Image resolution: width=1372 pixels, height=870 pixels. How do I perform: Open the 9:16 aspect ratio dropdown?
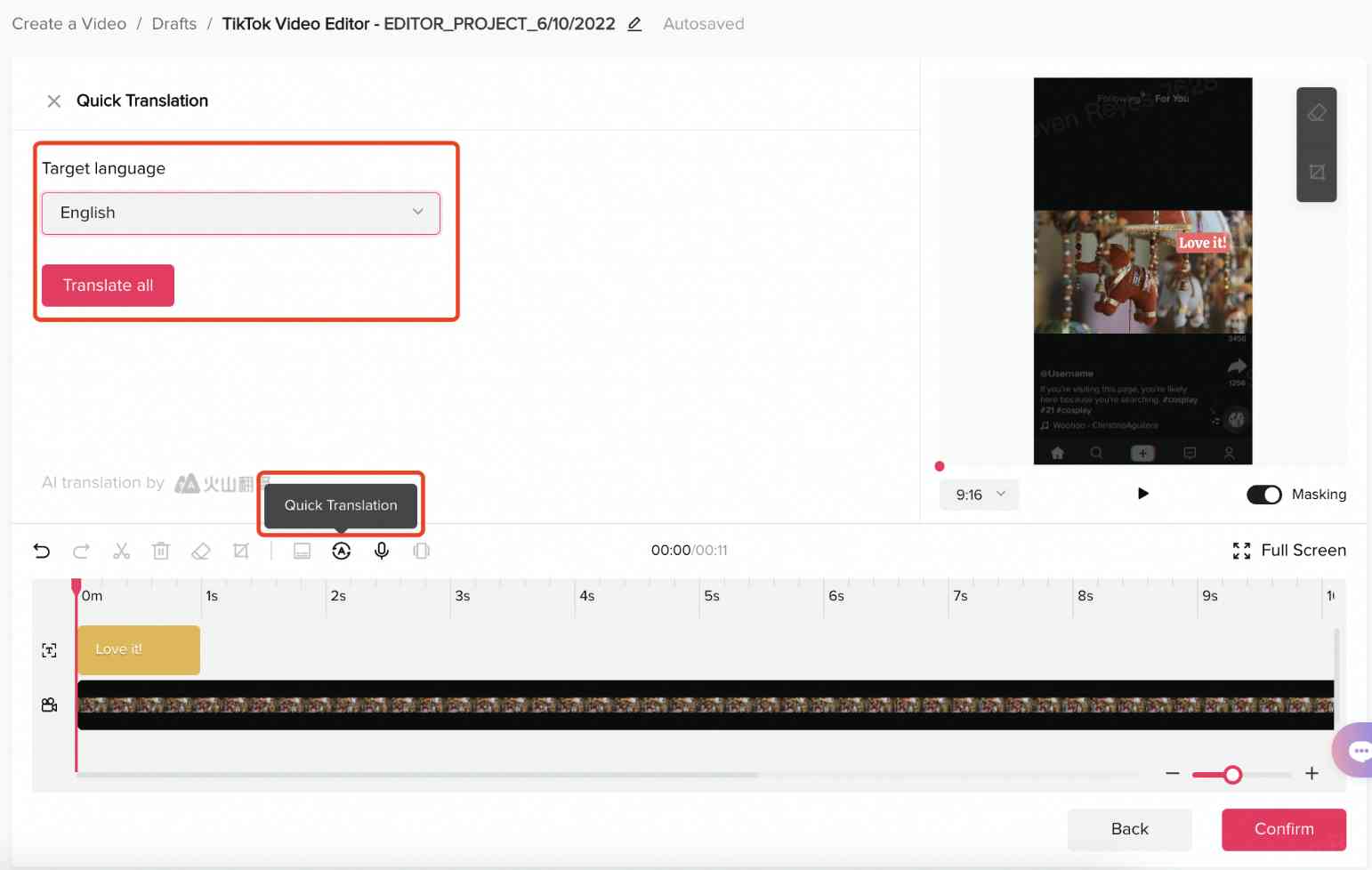tap(978, 494)
